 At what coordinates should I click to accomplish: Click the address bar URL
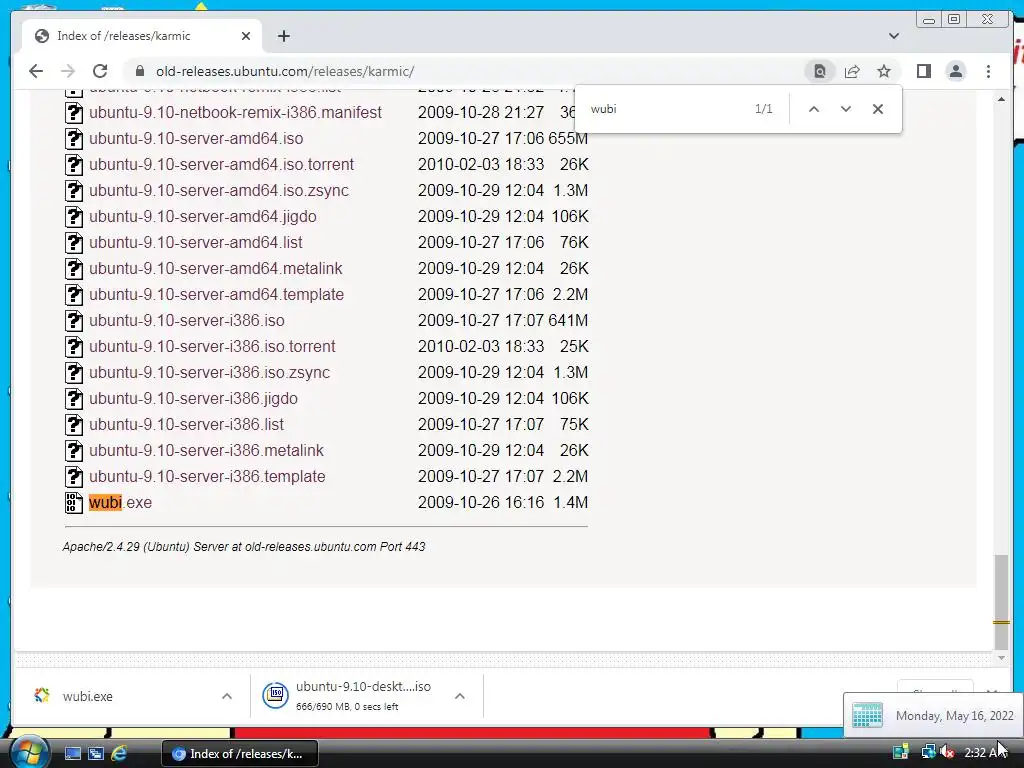tap(285, 71)
